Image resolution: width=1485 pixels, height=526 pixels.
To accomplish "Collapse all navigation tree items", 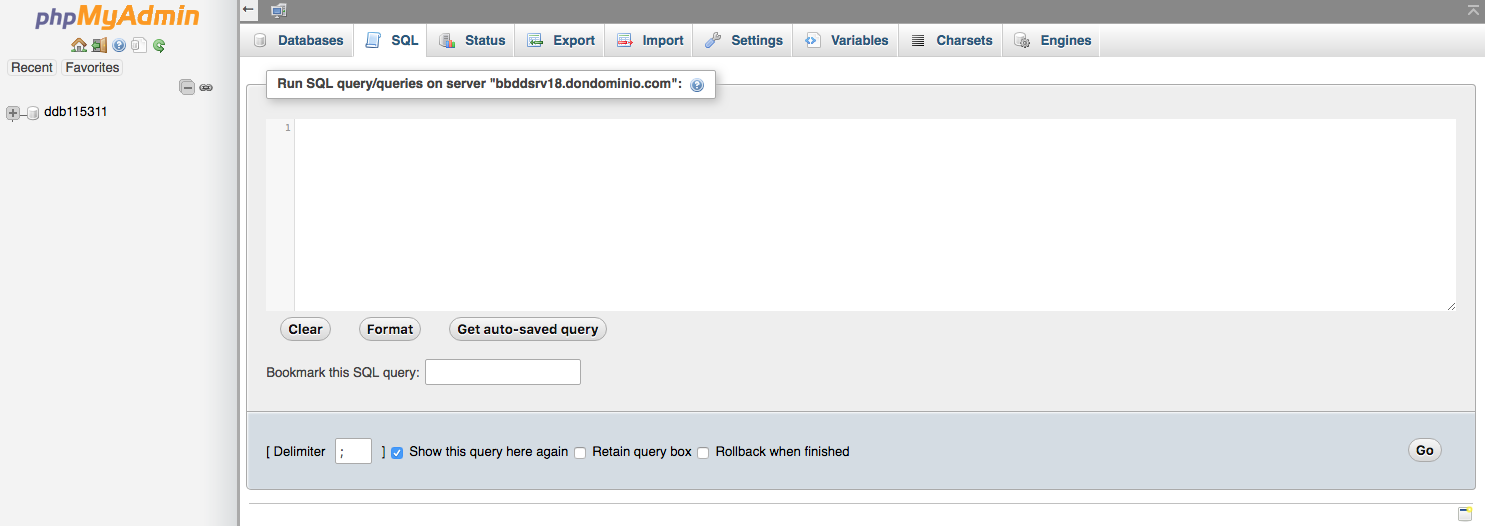I will [187, 87].
